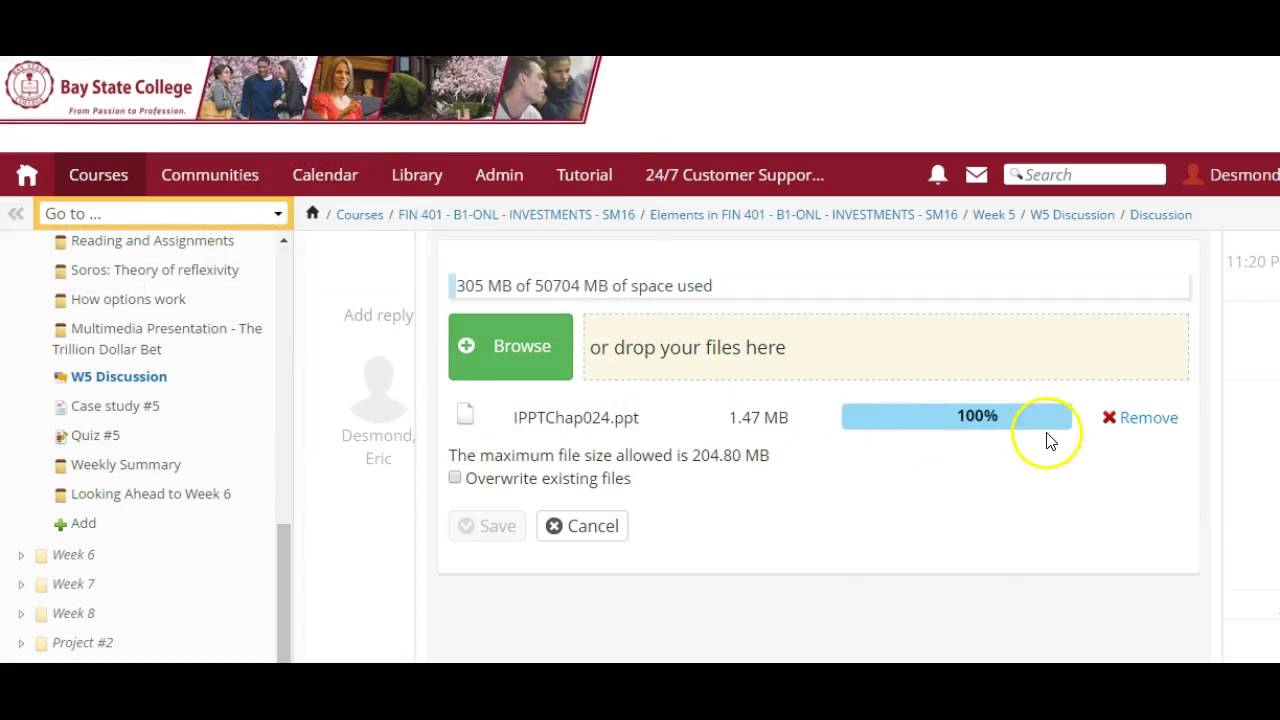Open the Go to... dropdown
This screenshot has height=720, width=1280.
(163, 213)
